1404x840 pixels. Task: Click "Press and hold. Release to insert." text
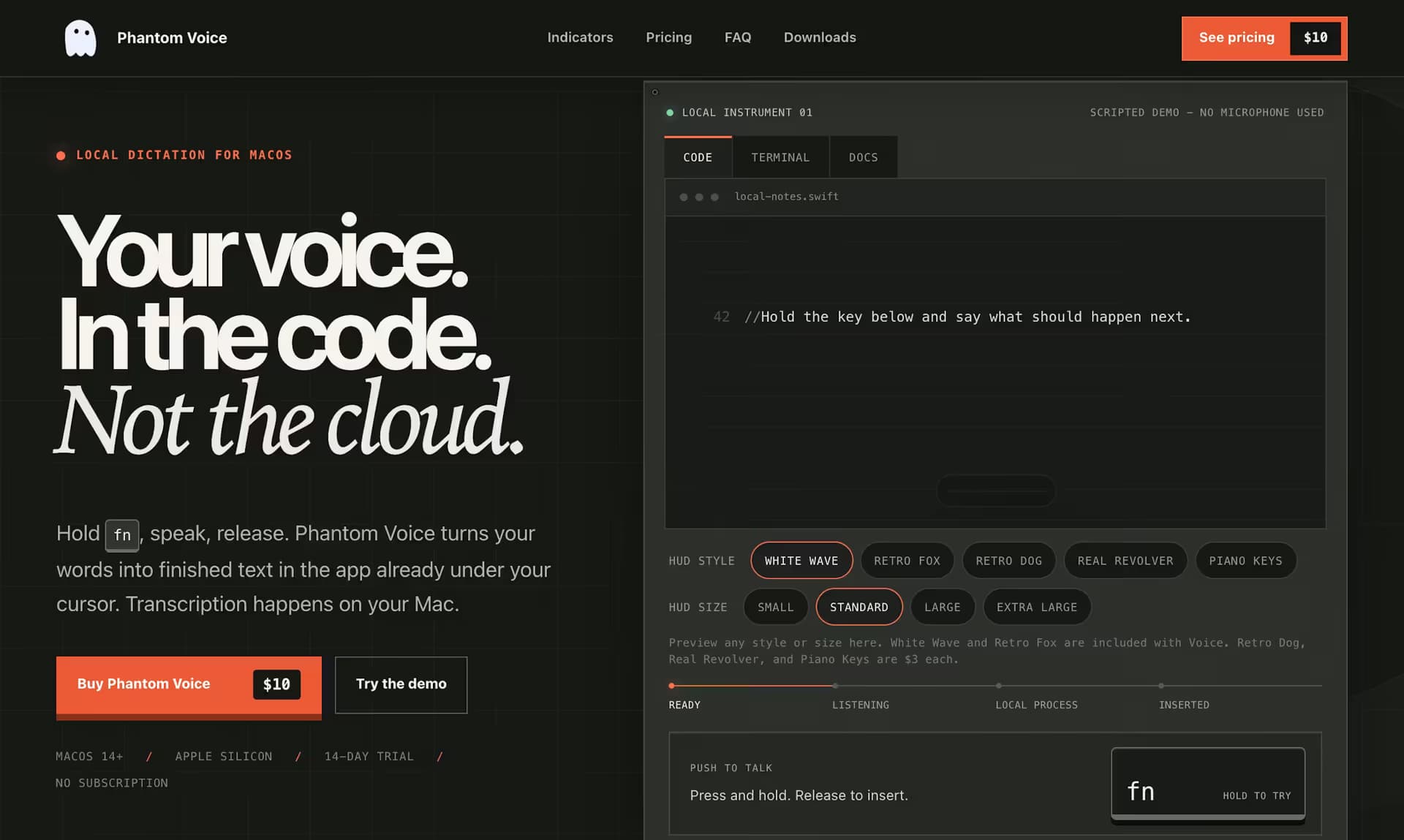tap(799, 795)
